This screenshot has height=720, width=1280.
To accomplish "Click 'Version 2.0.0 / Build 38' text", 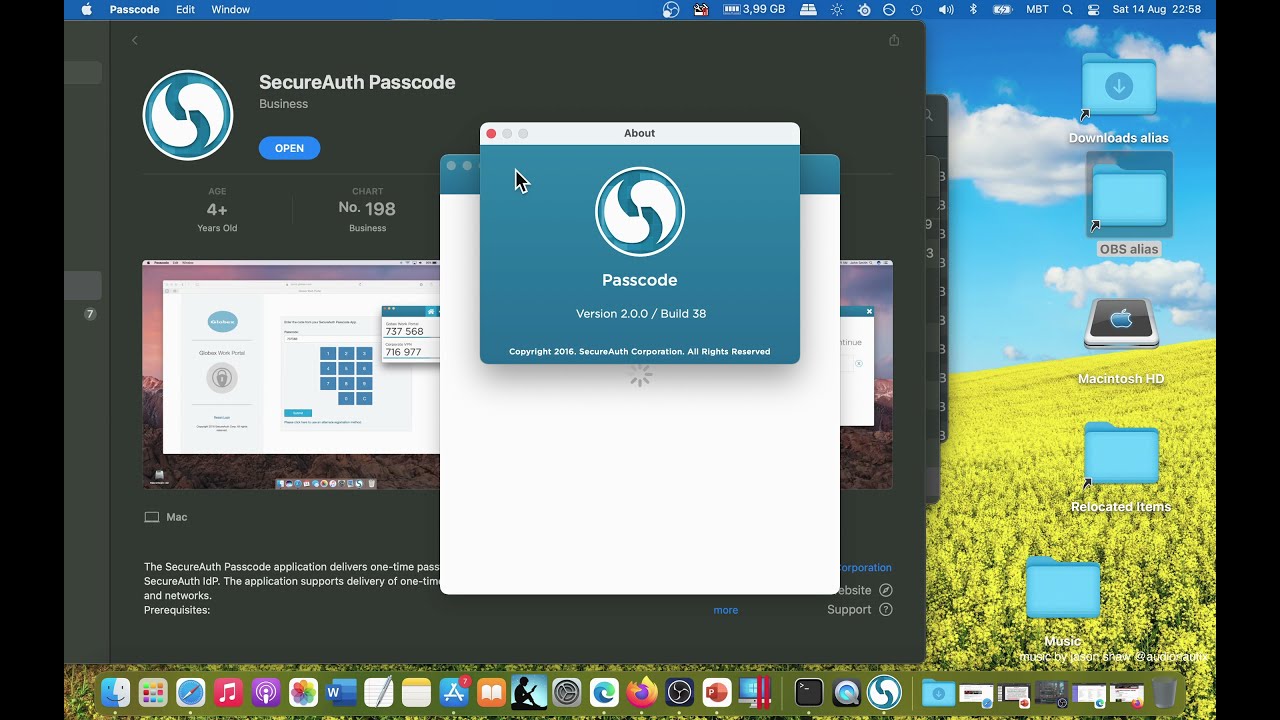I will coord(641,313).
